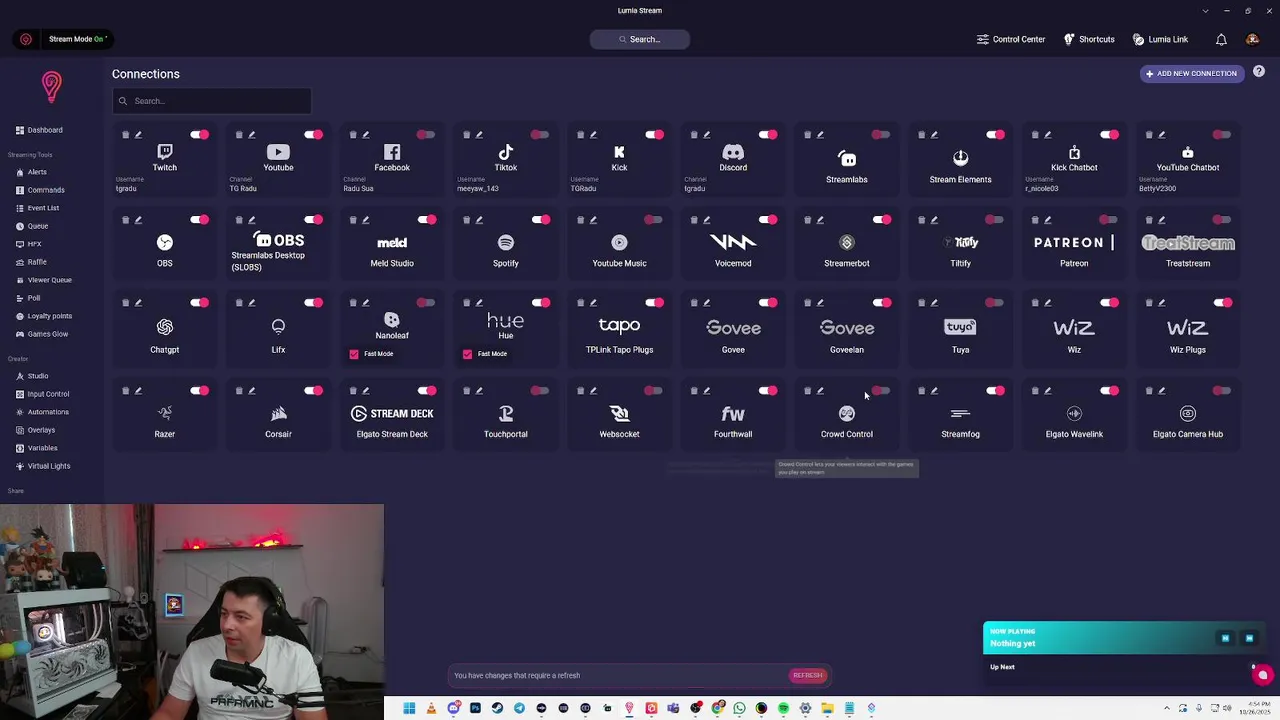Disable the Twitch connection toggle
This screenshot has height=720, width=1280.
coord(199,134)
